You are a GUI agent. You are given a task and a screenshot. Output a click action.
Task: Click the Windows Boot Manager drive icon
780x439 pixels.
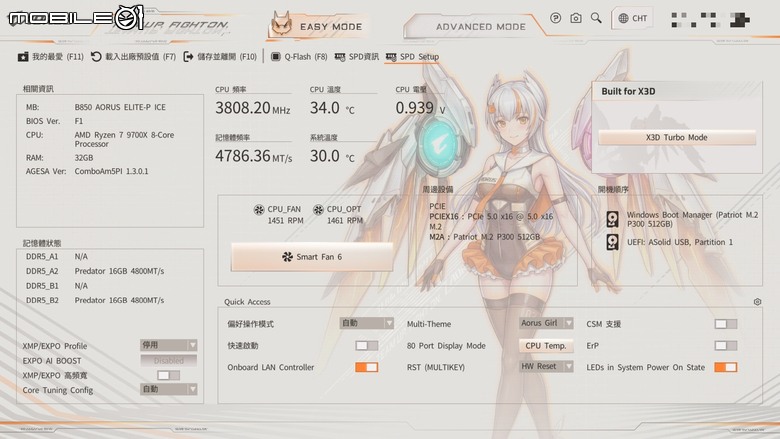613,219
